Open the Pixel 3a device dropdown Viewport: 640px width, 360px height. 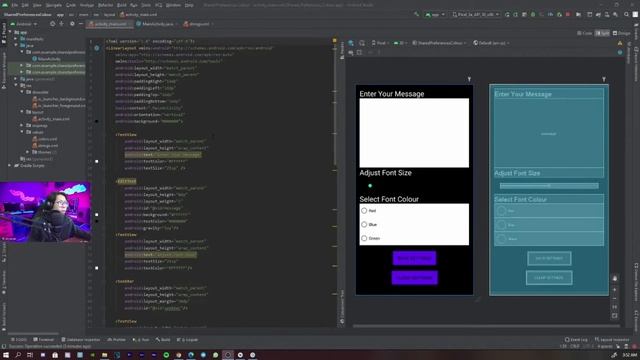coord(476,14)
